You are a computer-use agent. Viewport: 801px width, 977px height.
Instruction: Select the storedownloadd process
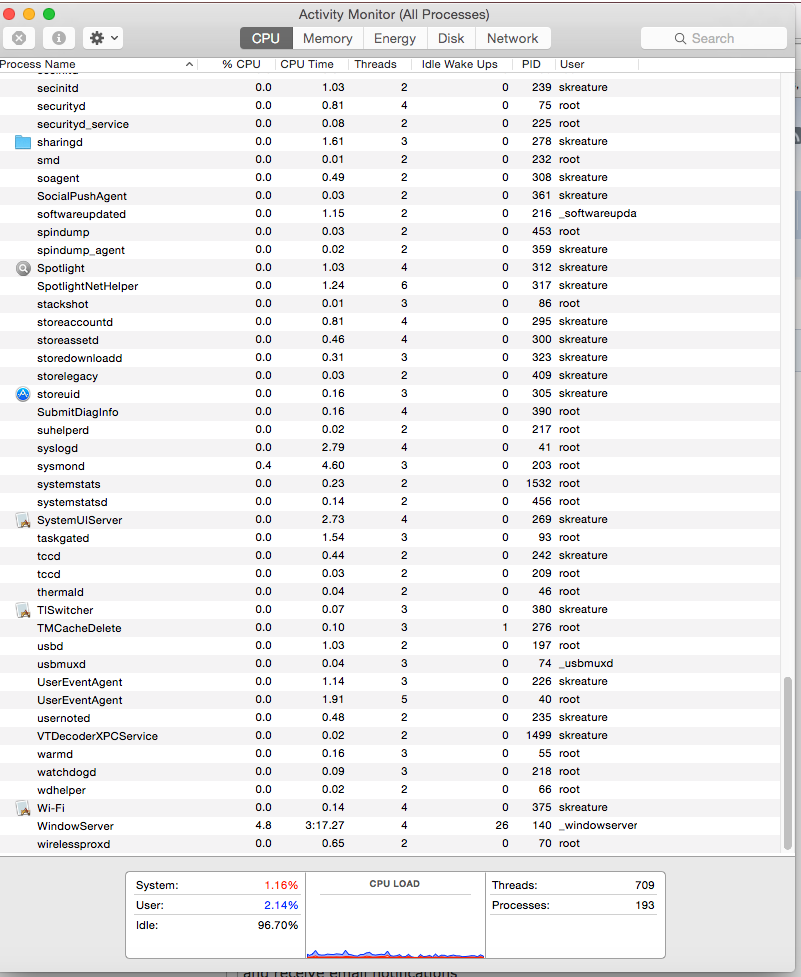click(390, 358)
